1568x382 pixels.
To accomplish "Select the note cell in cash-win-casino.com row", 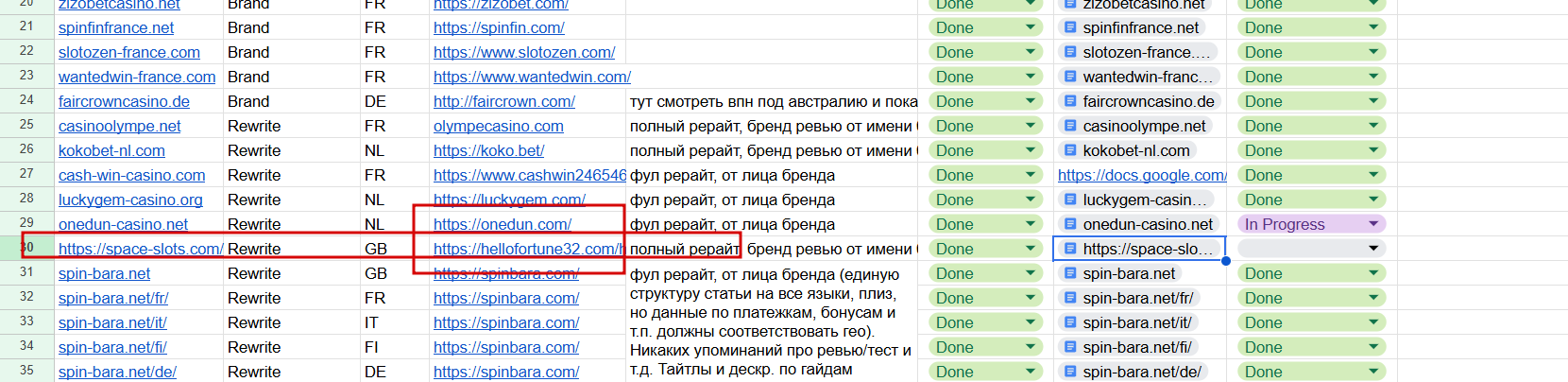I will 772,175.
